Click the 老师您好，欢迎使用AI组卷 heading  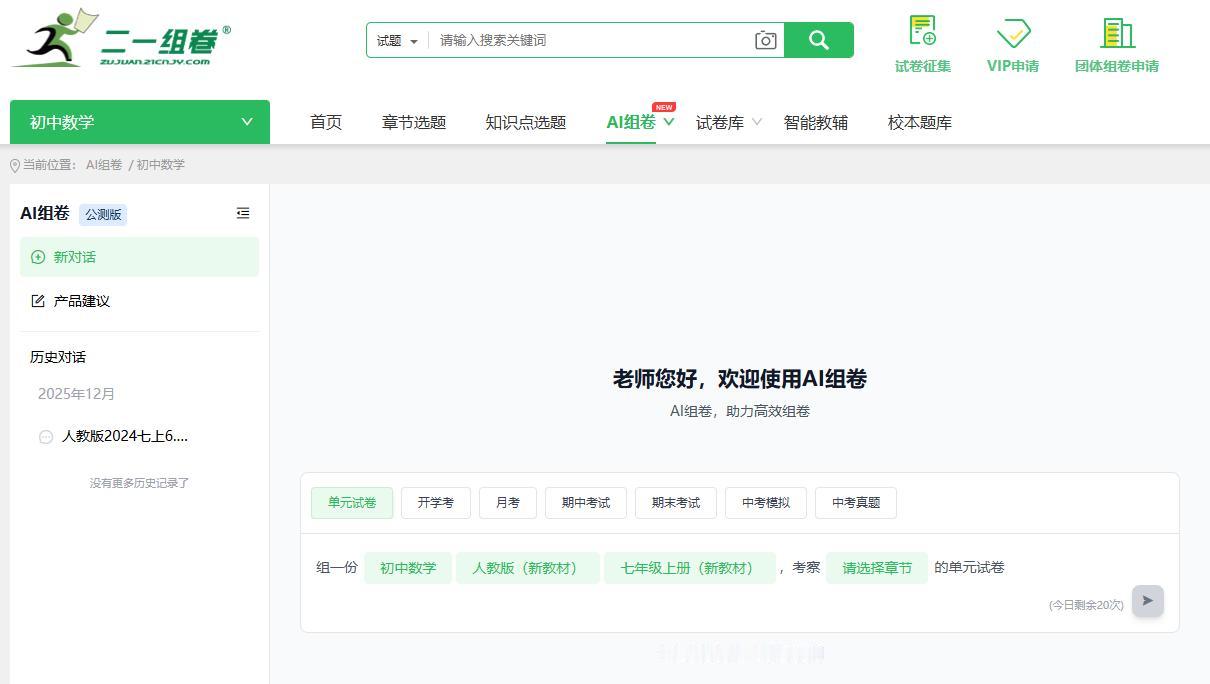click(x=740, y=379)
